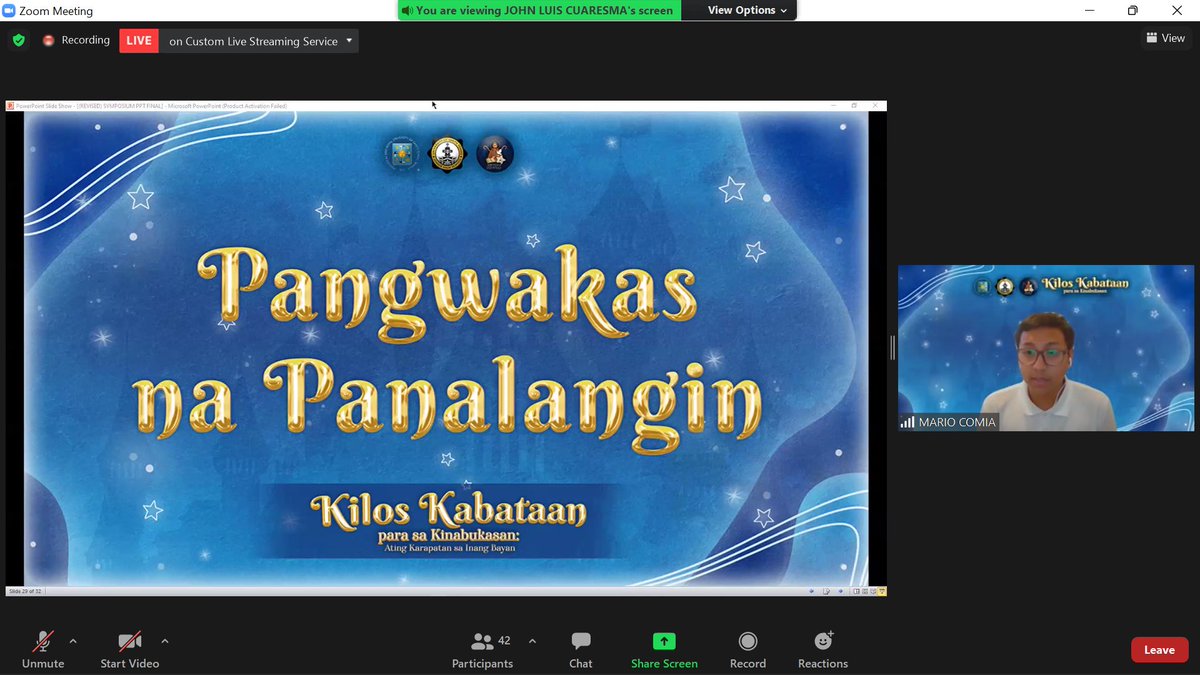Select MARIO COMIA's video thumbnail
This screenshot has height=675, width=1200.
(x=1045, y=348)
